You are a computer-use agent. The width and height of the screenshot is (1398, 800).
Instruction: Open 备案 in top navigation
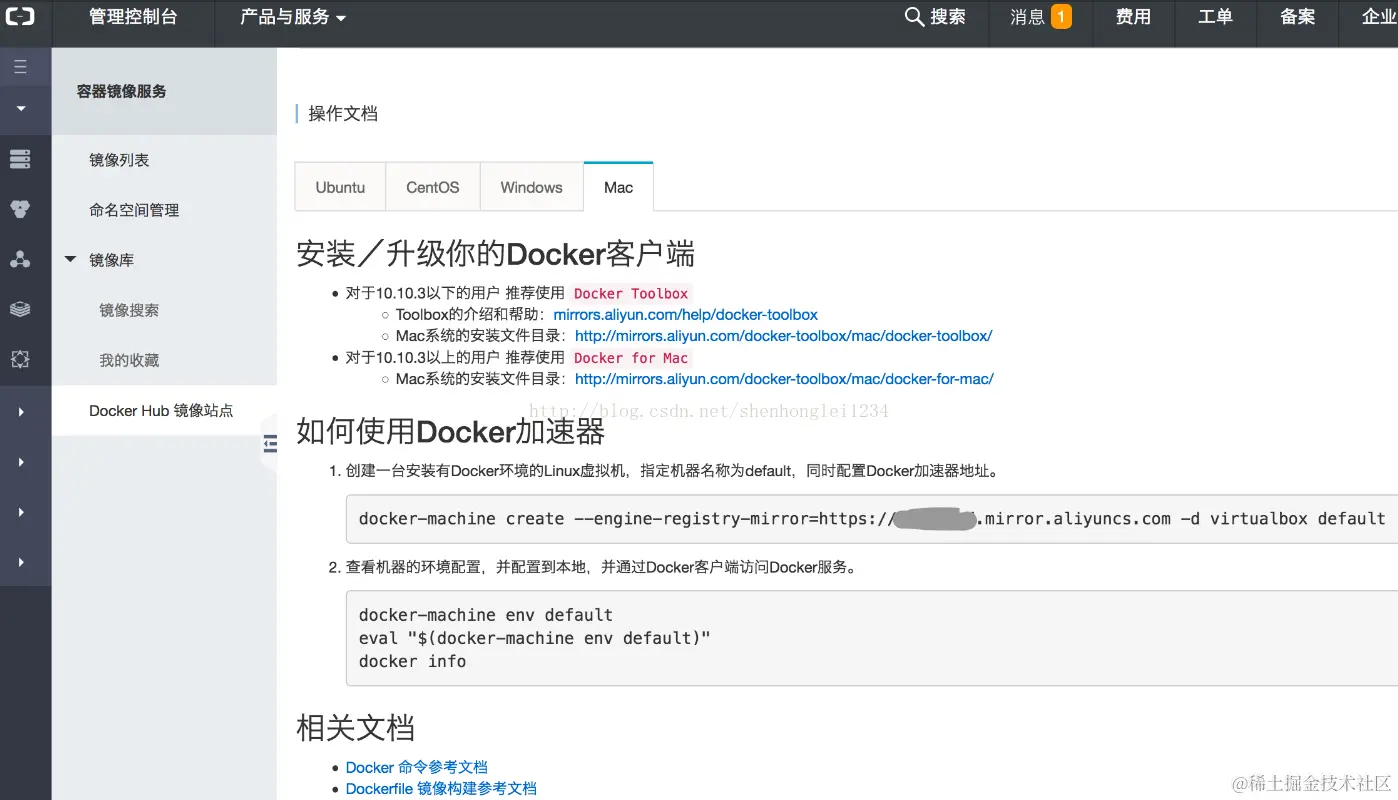click(x=1297, y=17)
